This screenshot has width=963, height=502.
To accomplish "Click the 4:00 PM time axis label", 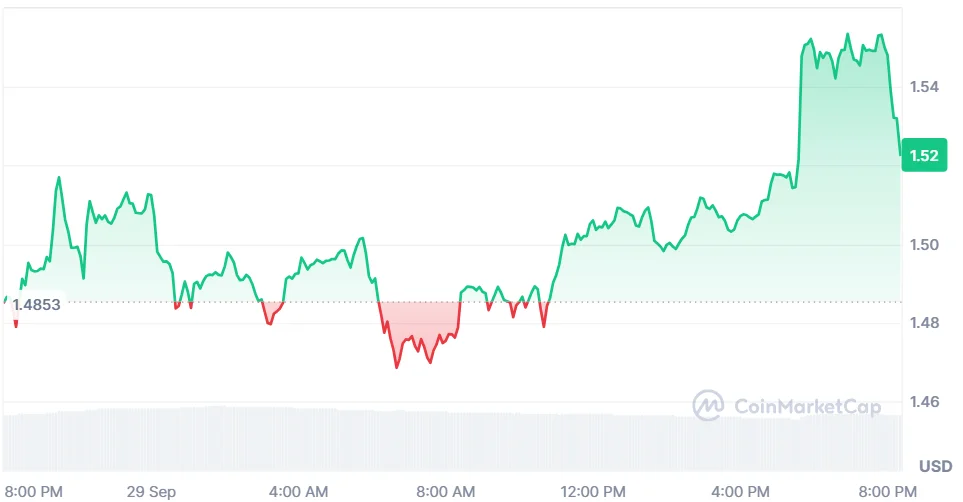I will click(x=740, y=492).
